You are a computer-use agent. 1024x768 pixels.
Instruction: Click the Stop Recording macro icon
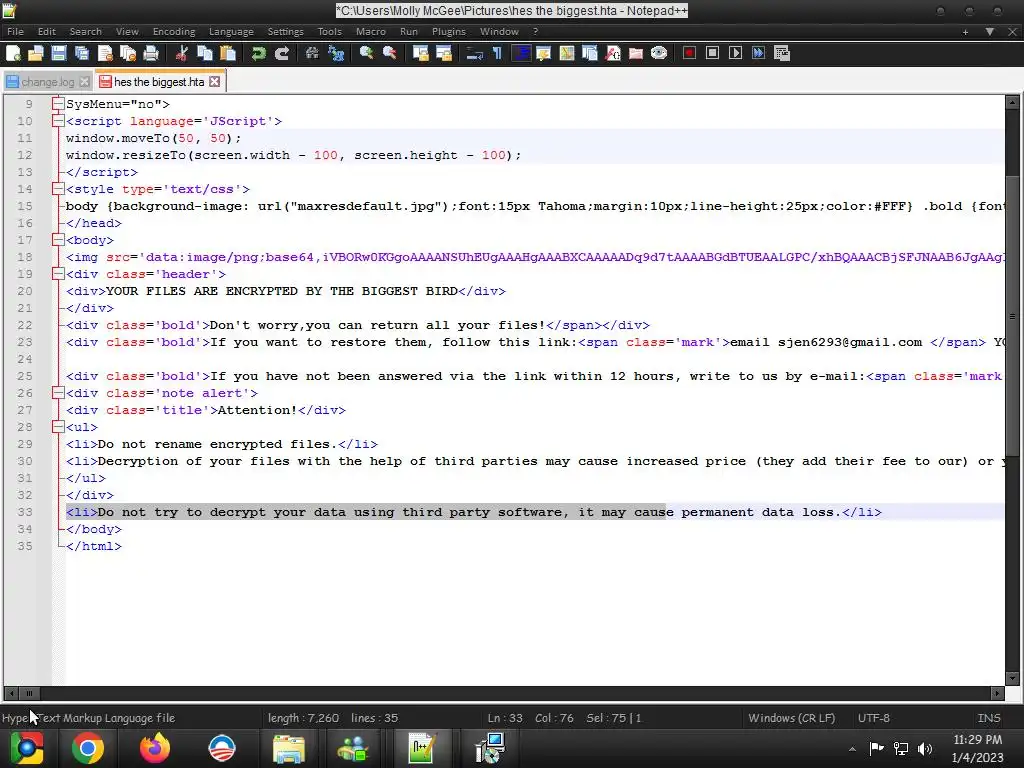point(712,54)
